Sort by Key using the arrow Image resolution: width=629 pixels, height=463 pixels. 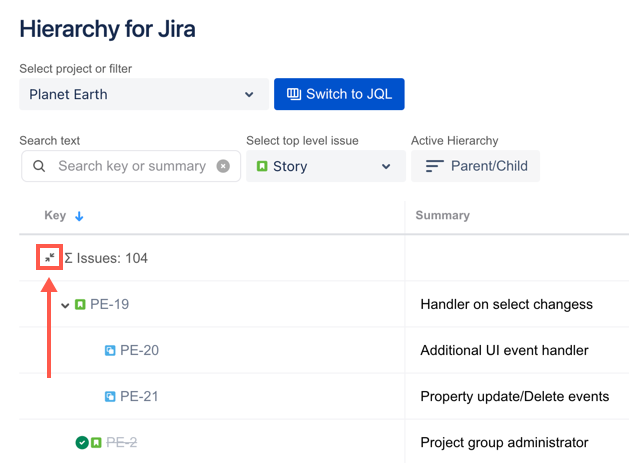coord(79,216)
